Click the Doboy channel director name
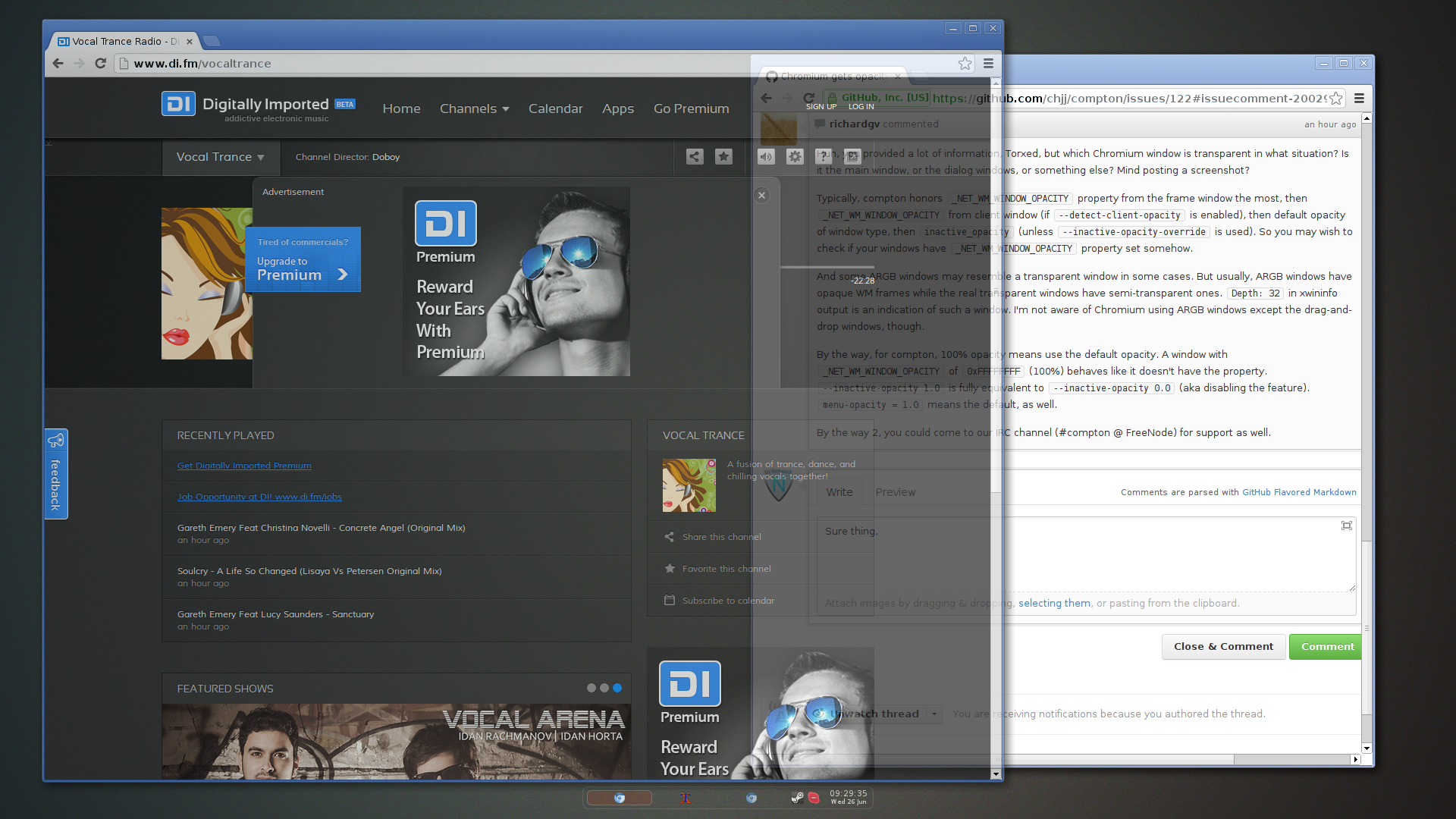Viewport: 1456px width, 819px height. pos(385,157)
